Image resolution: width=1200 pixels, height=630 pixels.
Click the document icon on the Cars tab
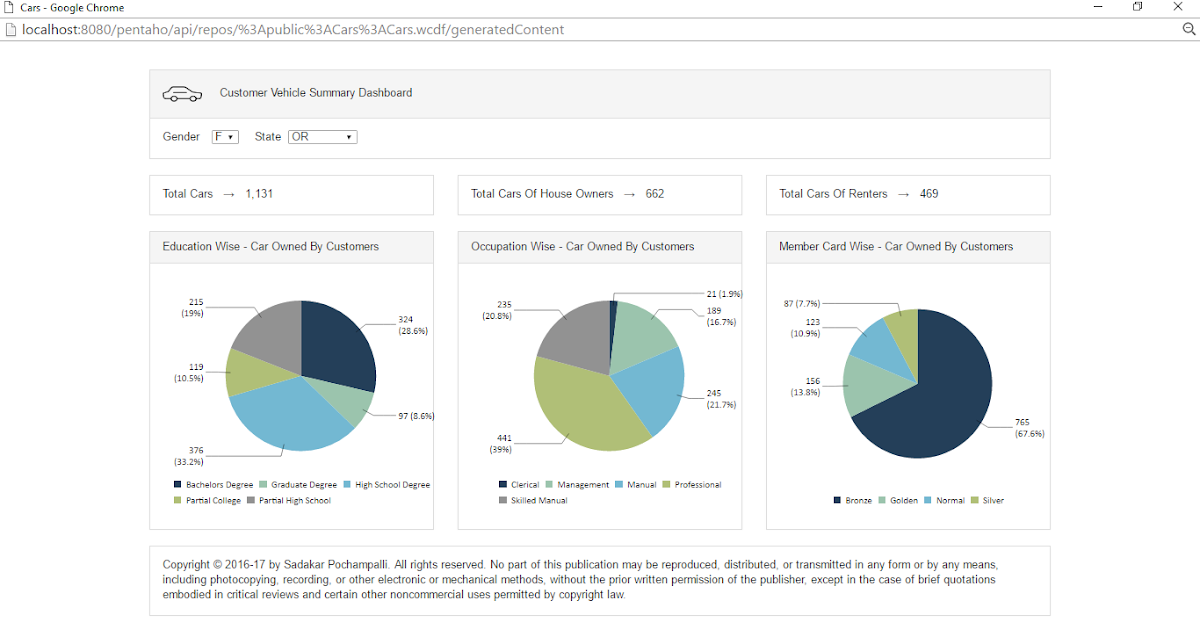(x=11, y=7)
